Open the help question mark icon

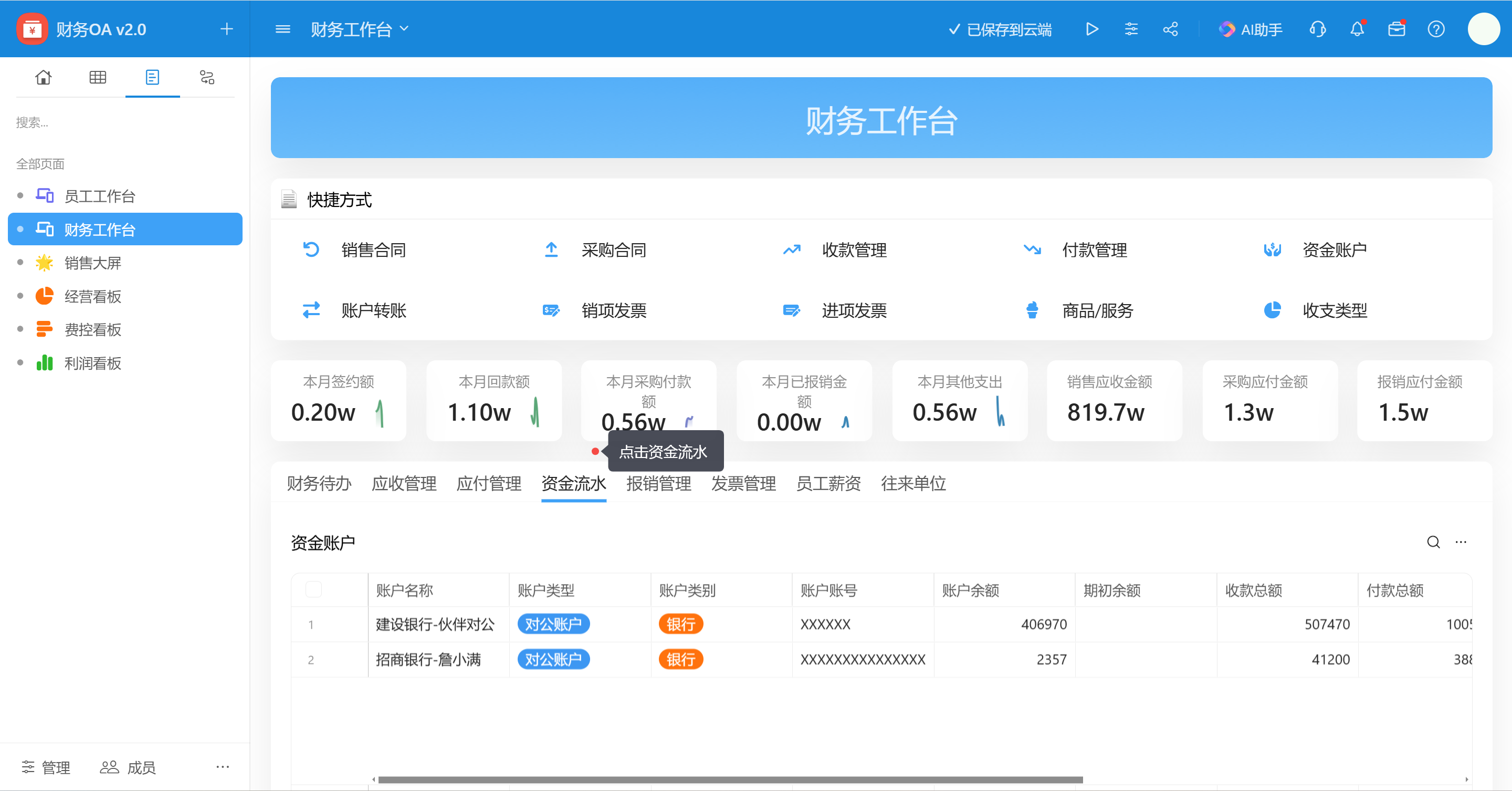(1436, 29)
